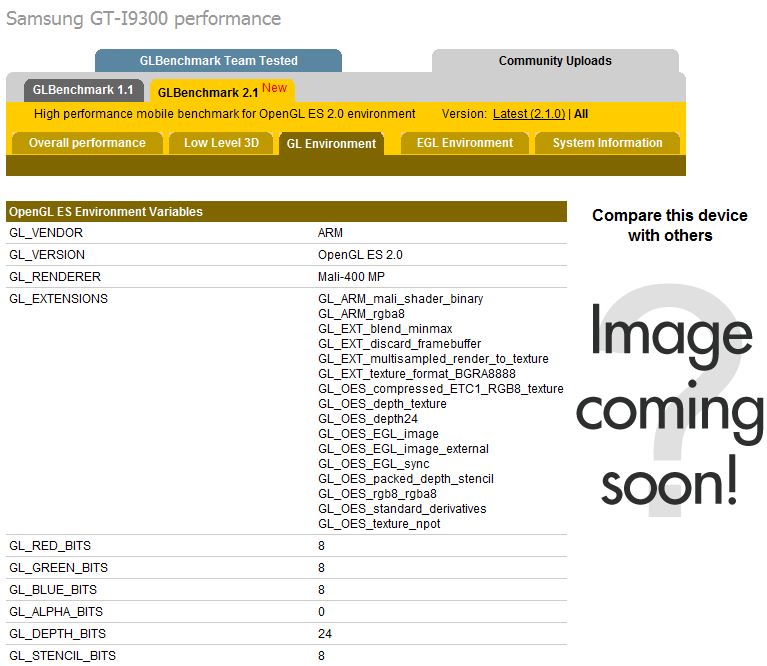Select the GL_ALPHA_BITS row label
Image resolution: width=767 pixels, height=666 pixels.
pos(56,612)
